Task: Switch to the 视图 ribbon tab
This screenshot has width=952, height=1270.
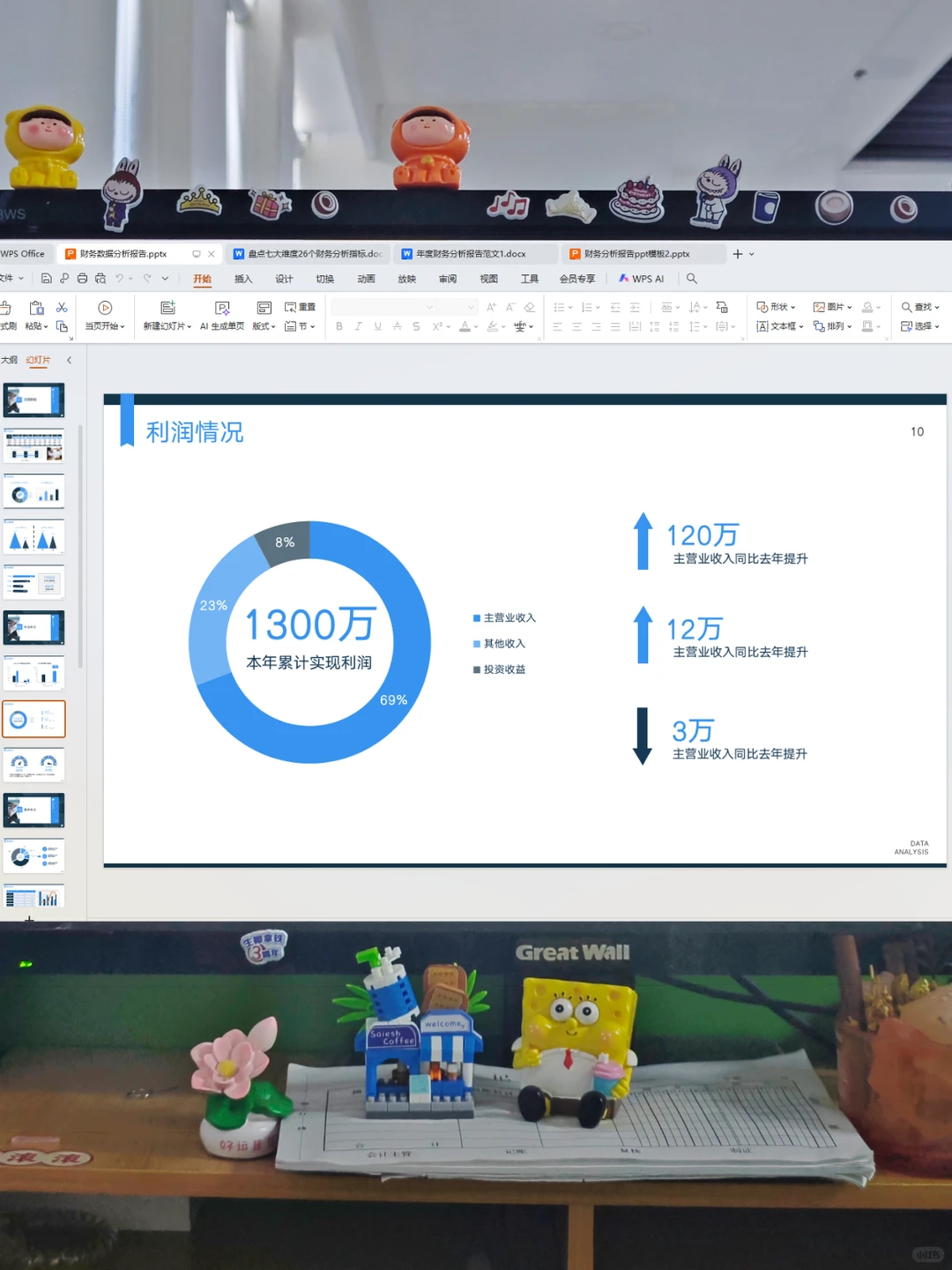Action: pos(488,279)
